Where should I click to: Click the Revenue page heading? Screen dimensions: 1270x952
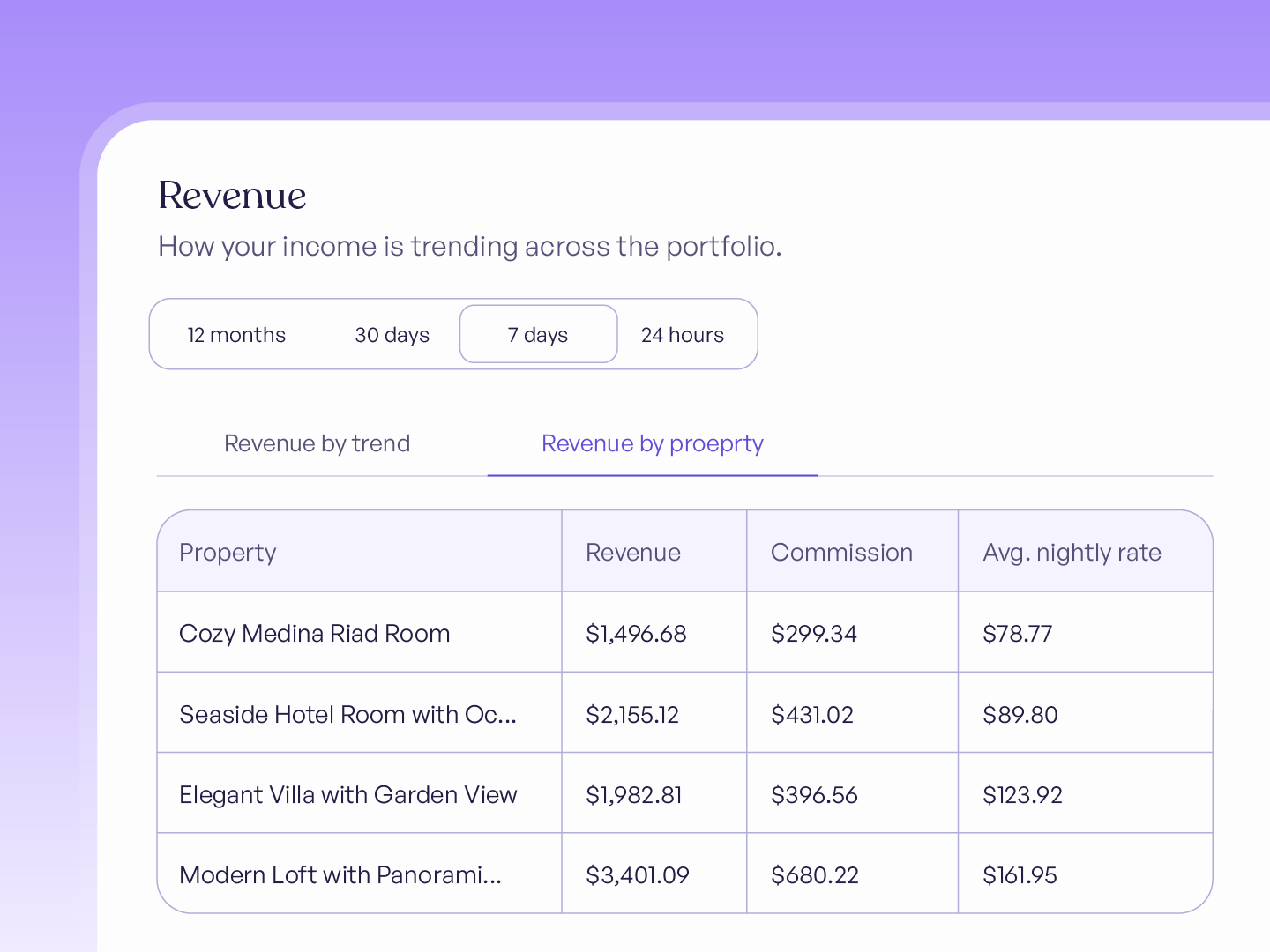(233, 196)
